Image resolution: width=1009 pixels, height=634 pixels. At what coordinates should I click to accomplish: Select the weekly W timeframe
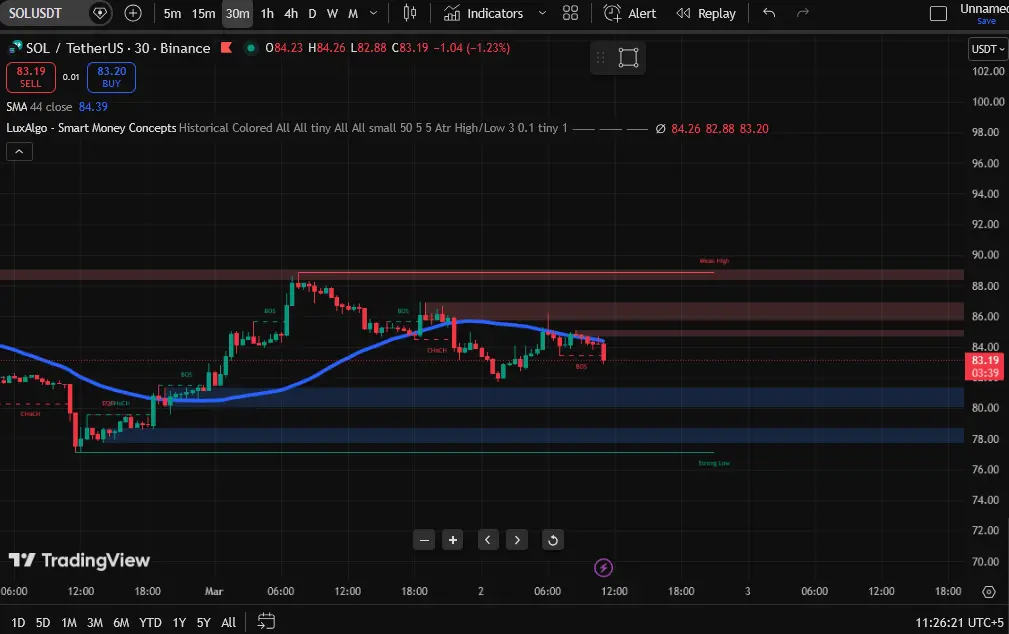(x=332, y=13)
